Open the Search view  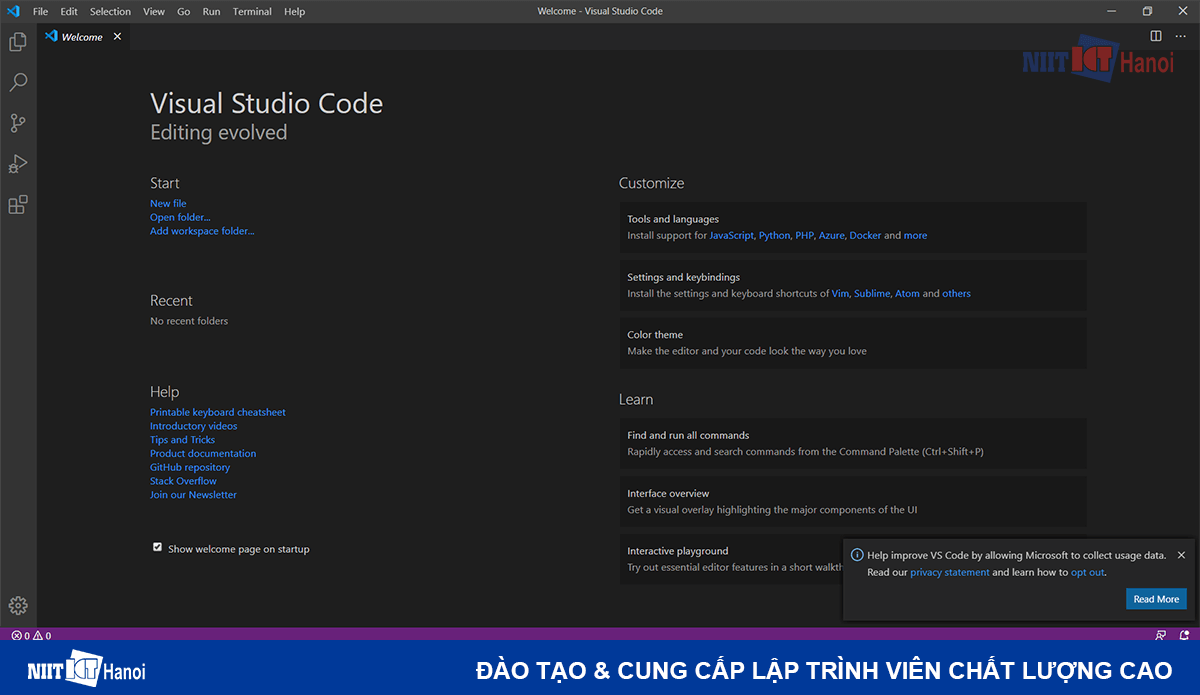18,82
